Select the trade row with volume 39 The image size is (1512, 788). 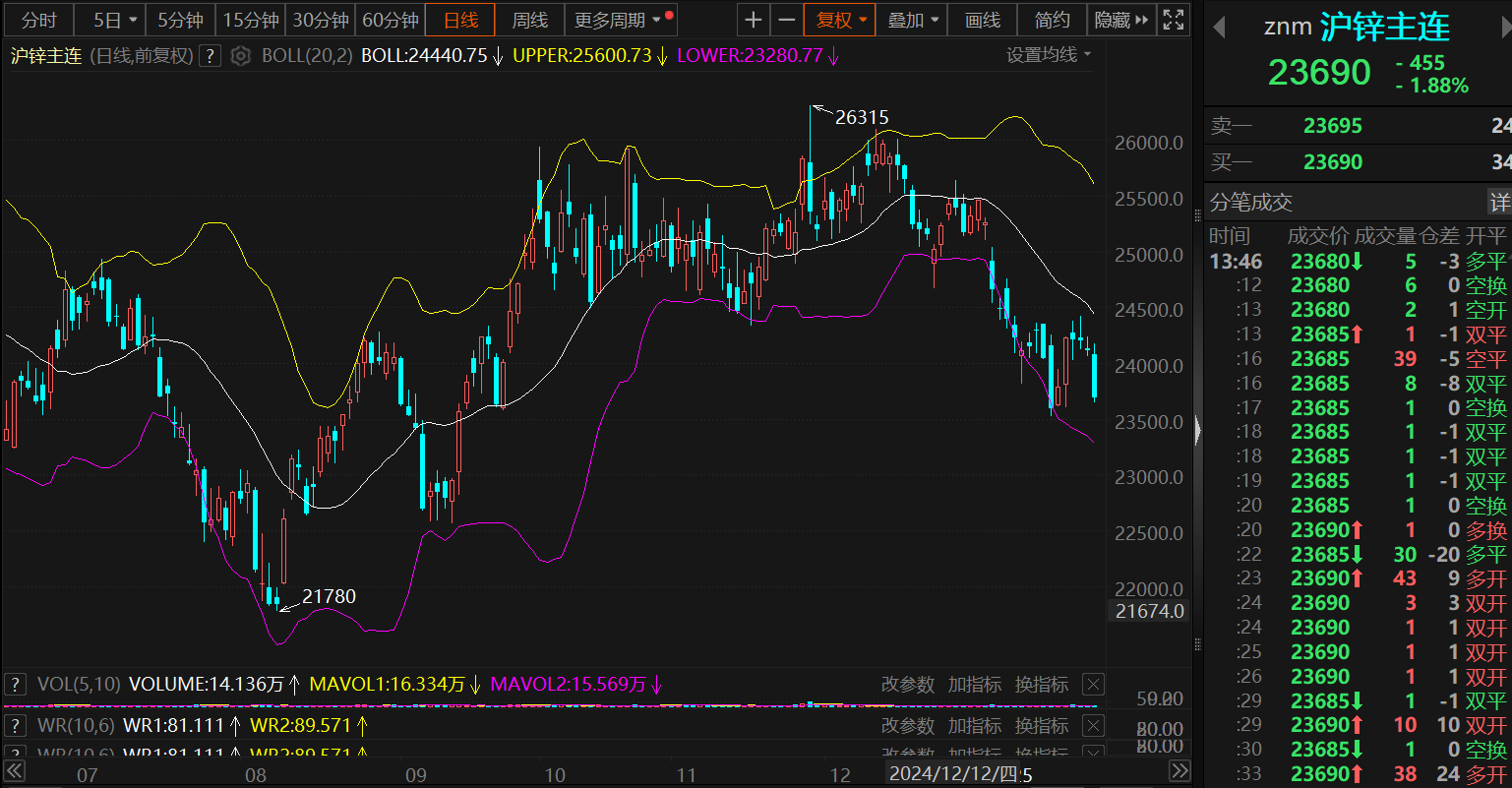[1358, 359]
